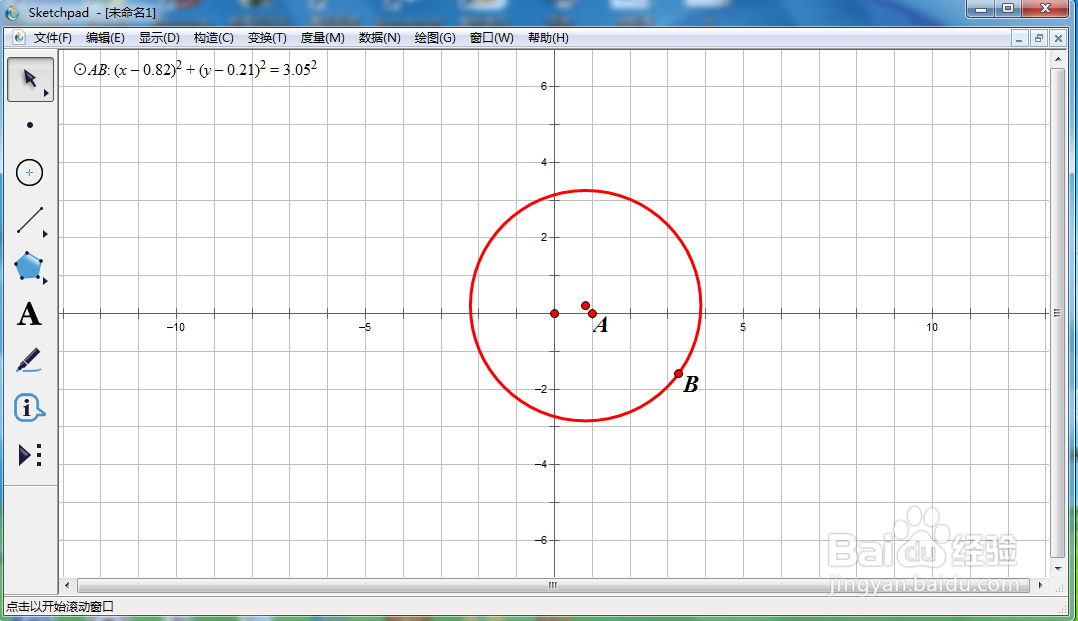Select the origin point of the axes

pos(555,314)
